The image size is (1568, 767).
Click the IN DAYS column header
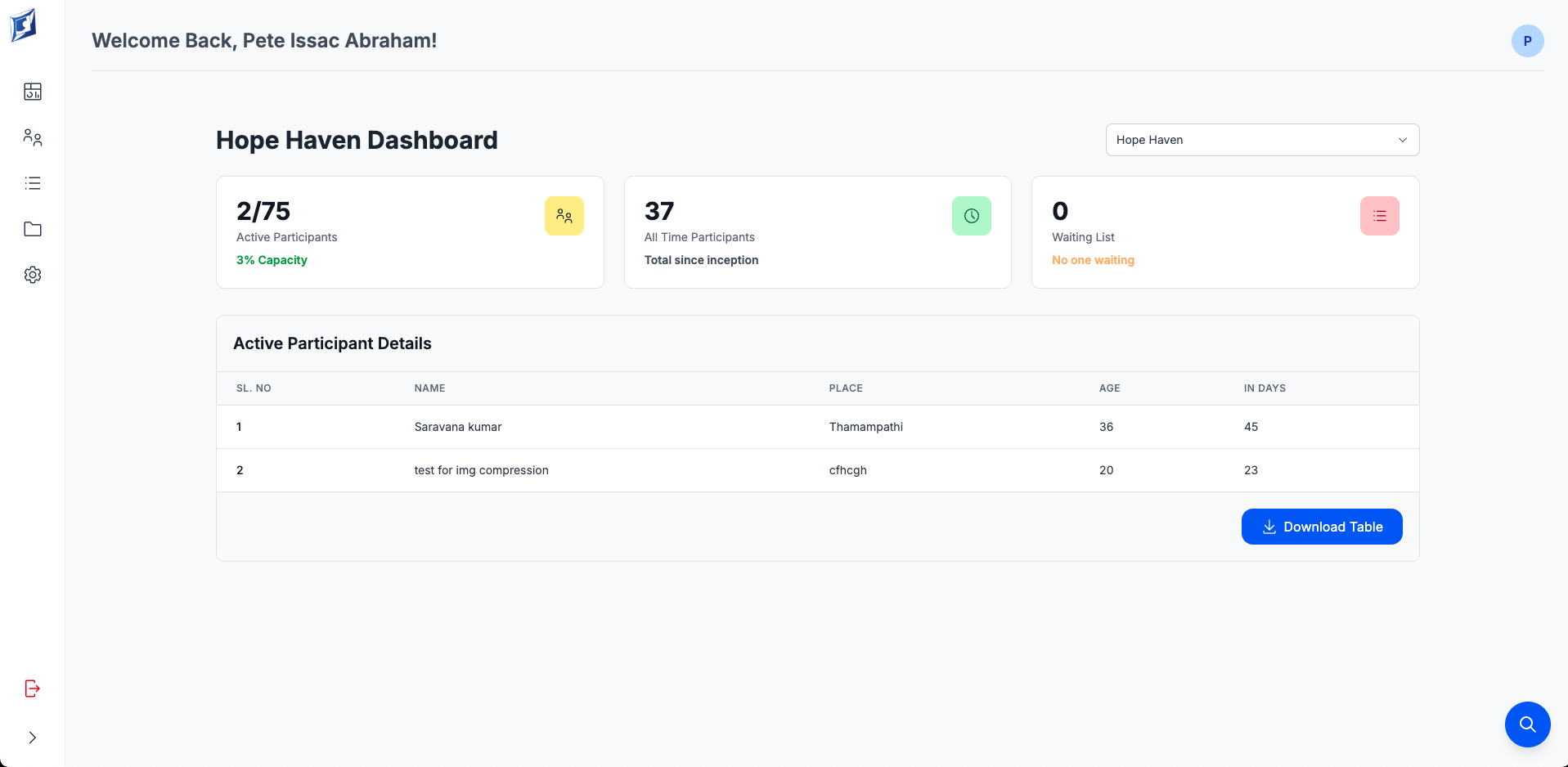tap(1265, 388)
